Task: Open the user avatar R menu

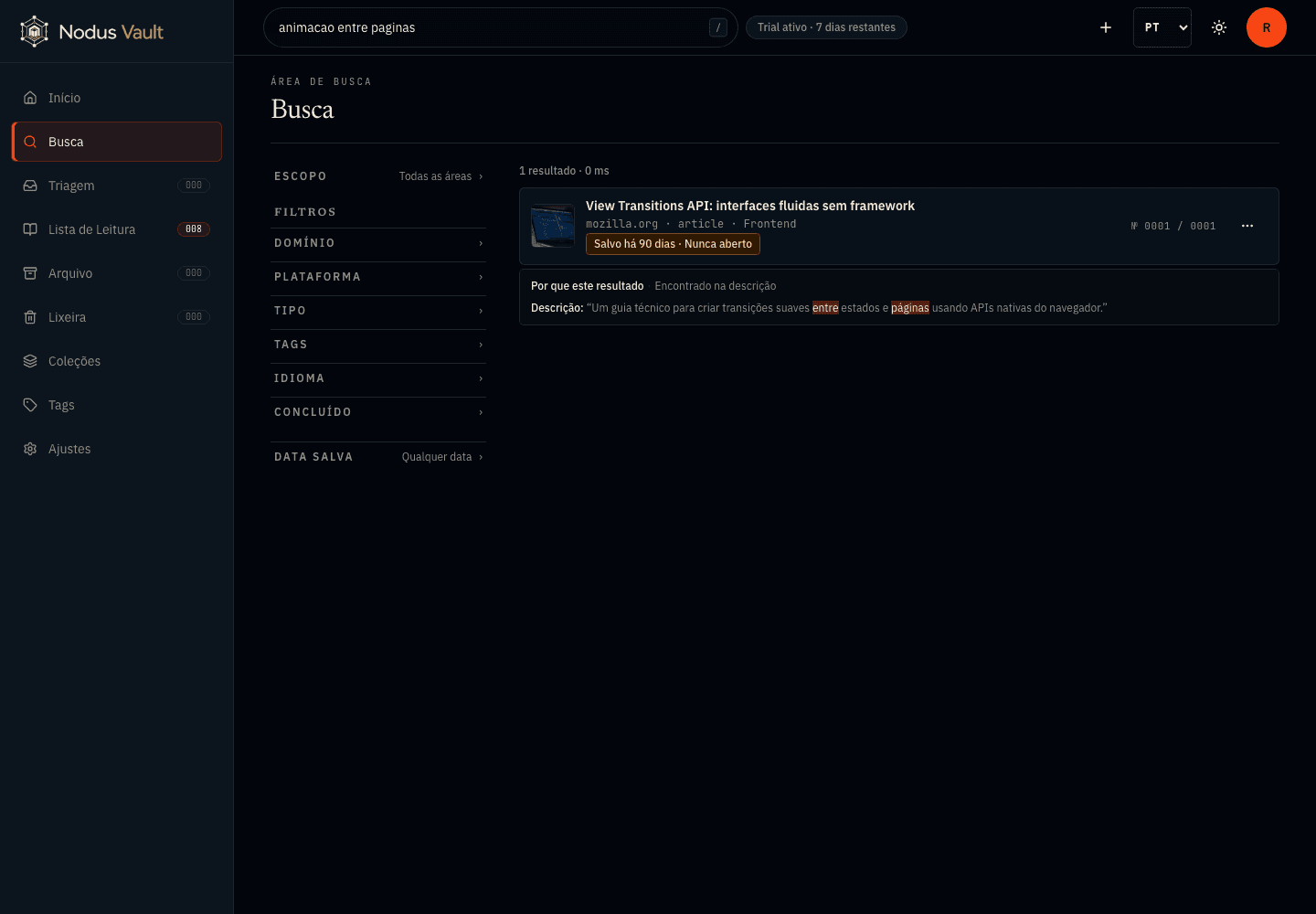Action: coord(1267,27)
